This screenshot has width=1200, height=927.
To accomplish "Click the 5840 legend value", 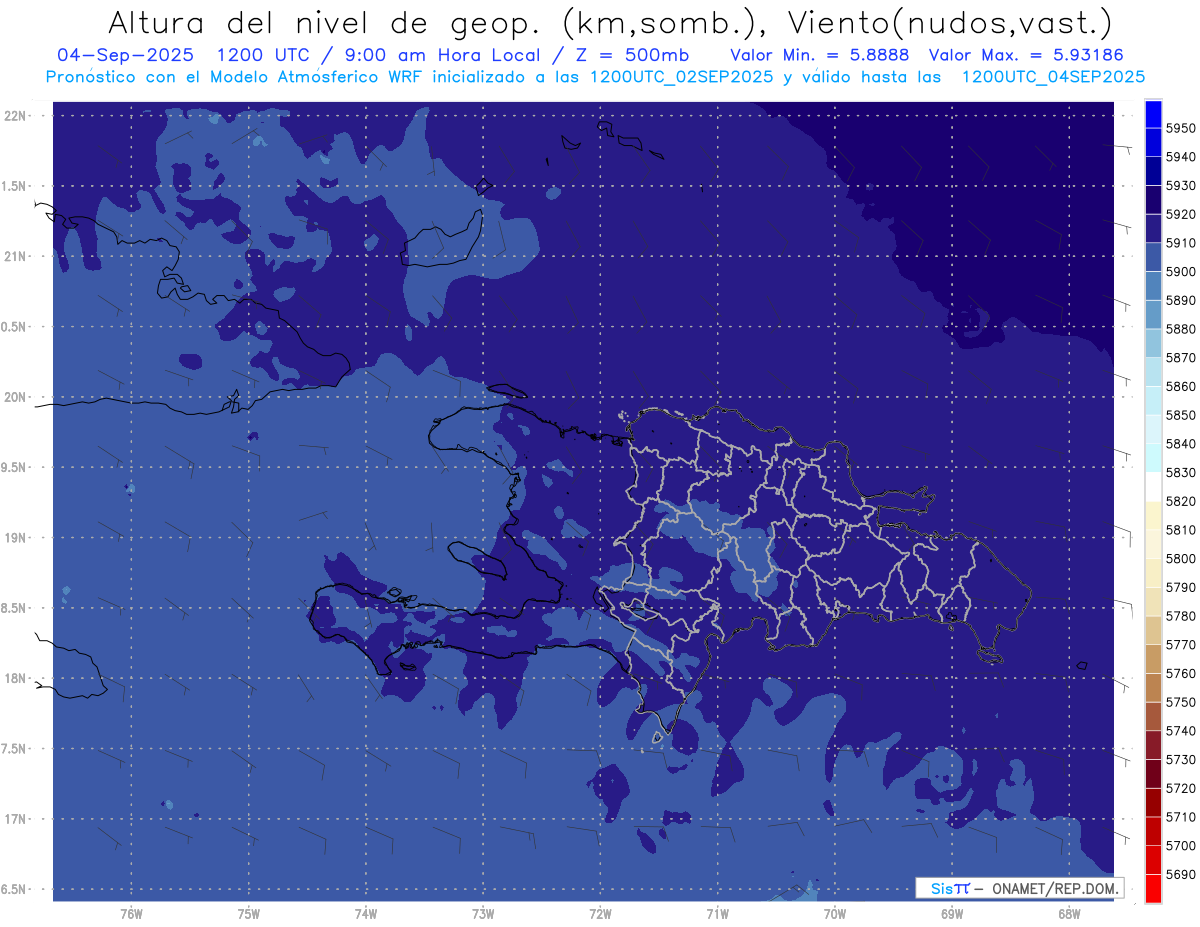I will tap(1180, 444).
